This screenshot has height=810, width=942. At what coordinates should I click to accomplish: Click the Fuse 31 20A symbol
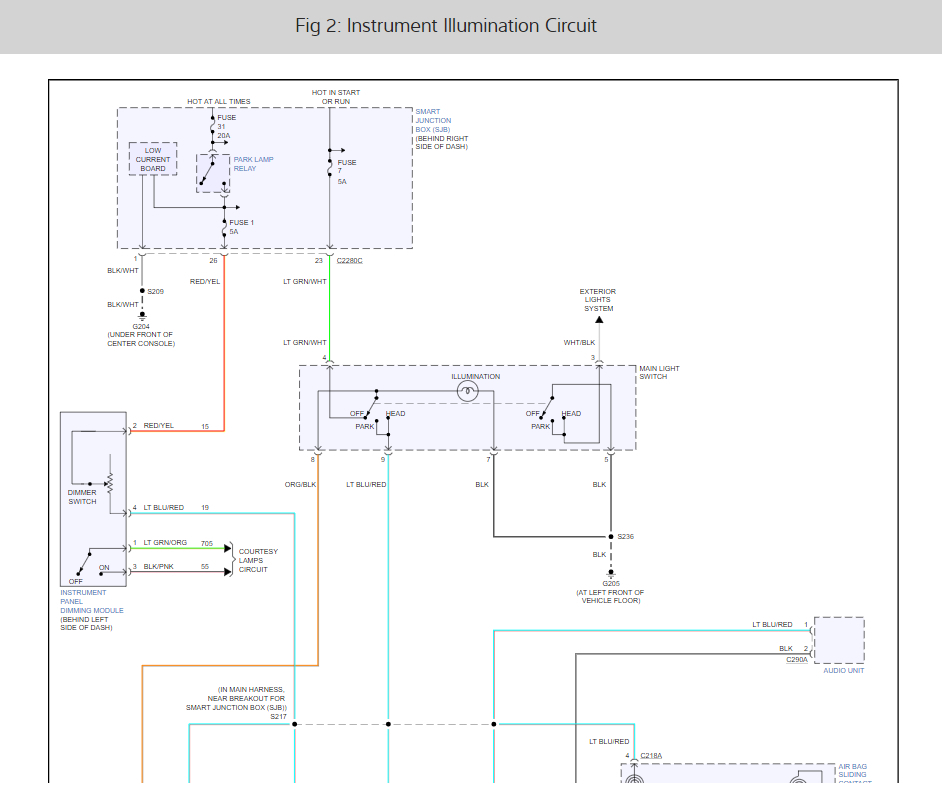point(223,127)
